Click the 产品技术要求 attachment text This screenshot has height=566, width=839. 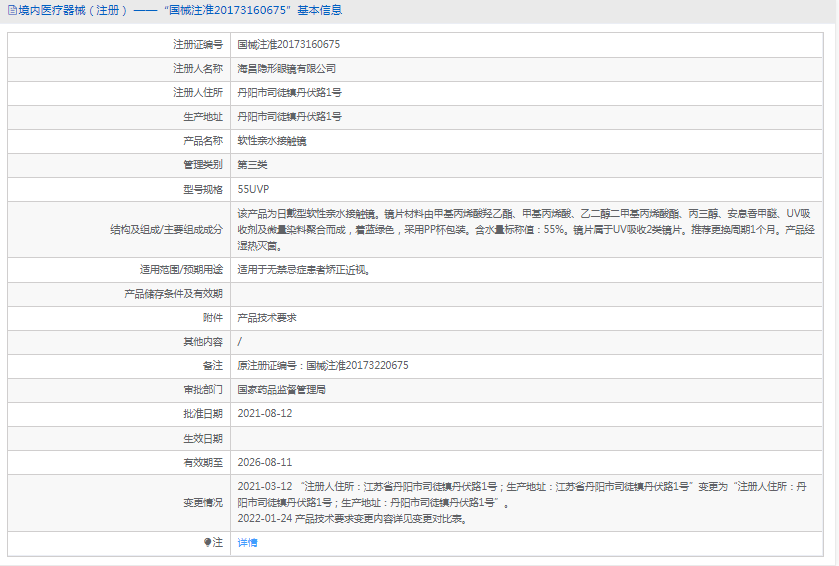[x=266, y=317]
